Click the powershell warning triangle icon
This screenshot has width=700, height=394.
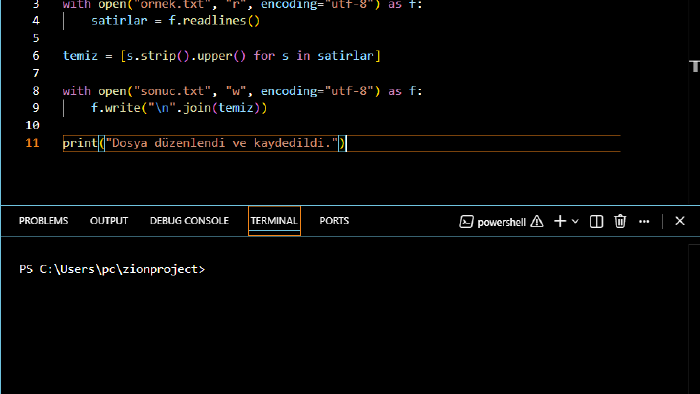(x=537, y=221)
